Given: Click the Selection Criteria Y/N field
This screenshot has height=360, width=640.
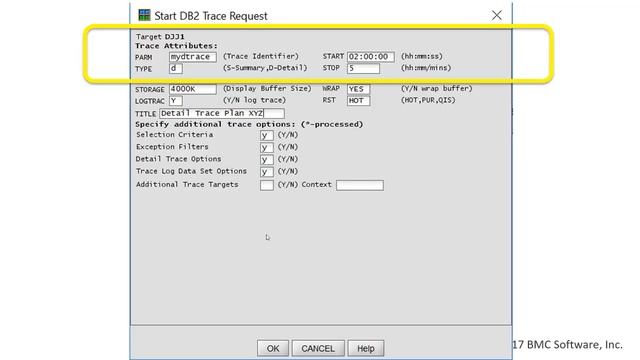Looking at the screenshot, I should click(267, 135).
